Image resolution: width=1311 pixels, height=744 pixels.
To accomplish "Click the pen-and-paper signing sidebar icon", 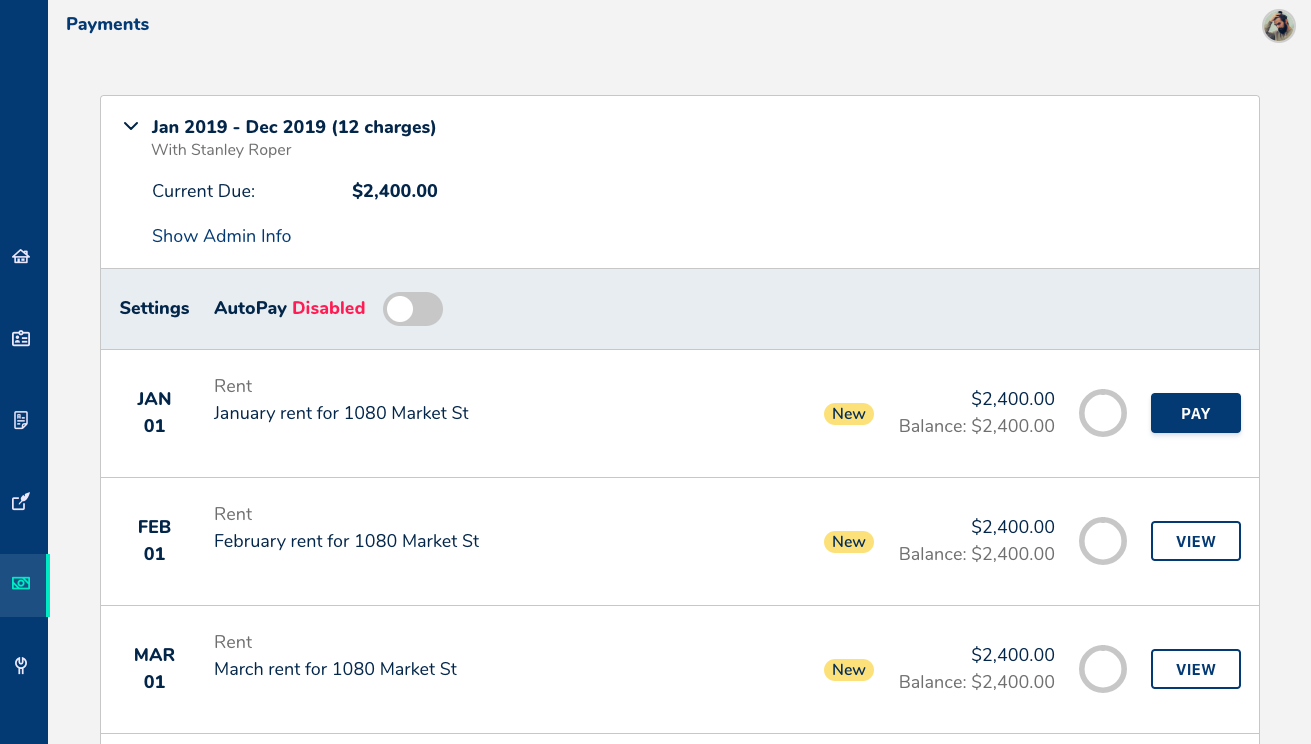I will 21,501.
